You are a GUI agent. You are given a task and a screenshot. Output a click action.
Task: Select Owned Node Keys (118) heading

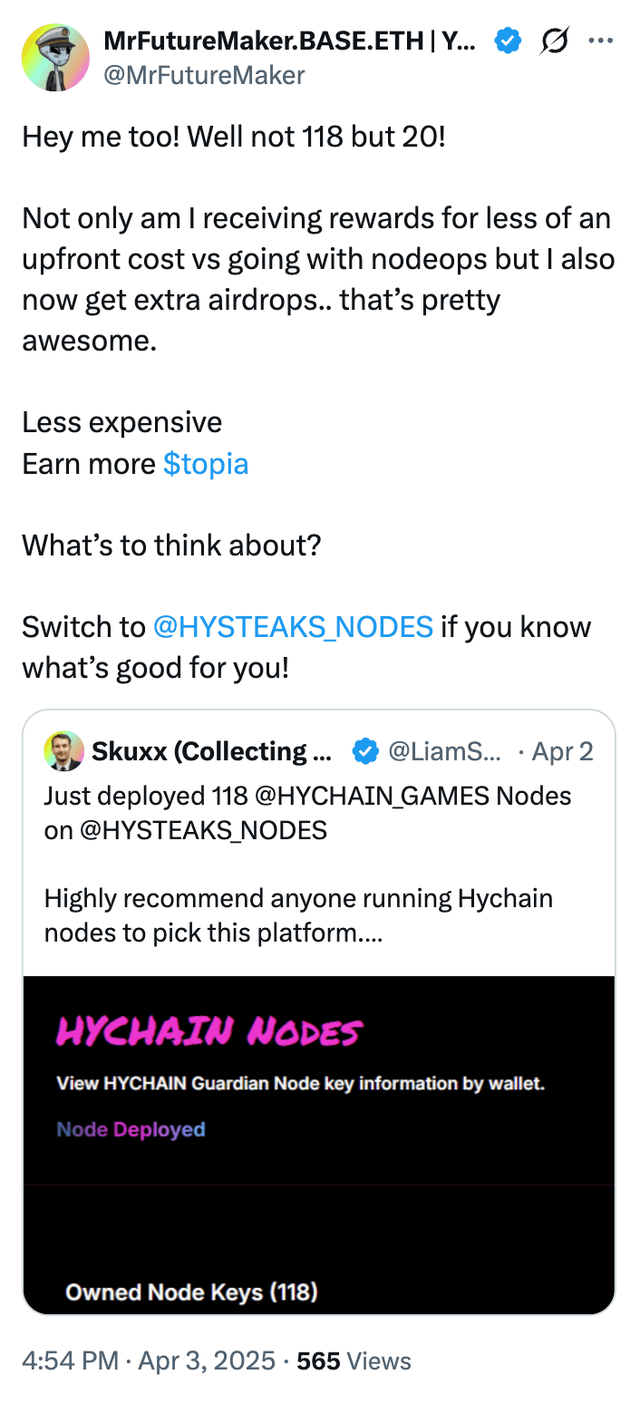coord(191,1292)
